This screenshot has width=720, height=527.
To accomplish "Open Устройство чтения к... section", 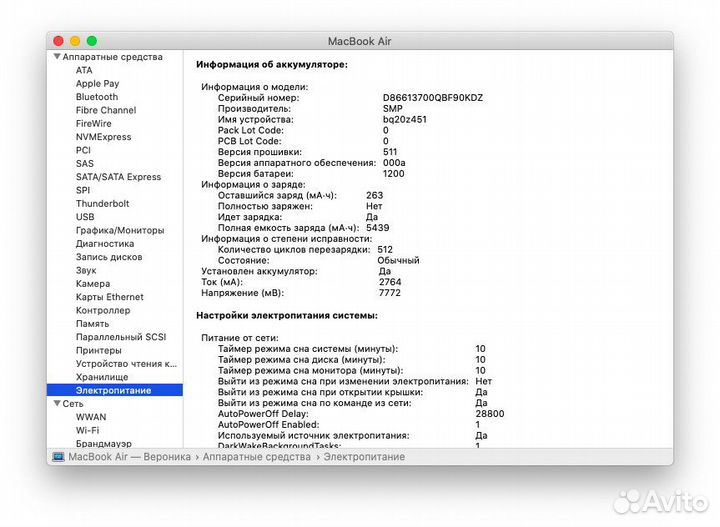I will pos(126,364).
